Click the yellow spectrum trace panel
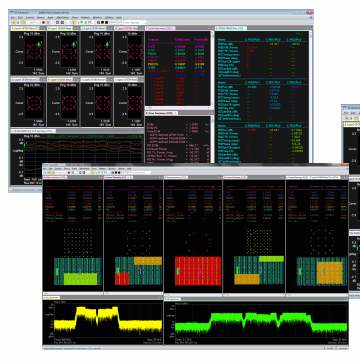The width and height of the screenshot is (360, 363). click(103, 321)
